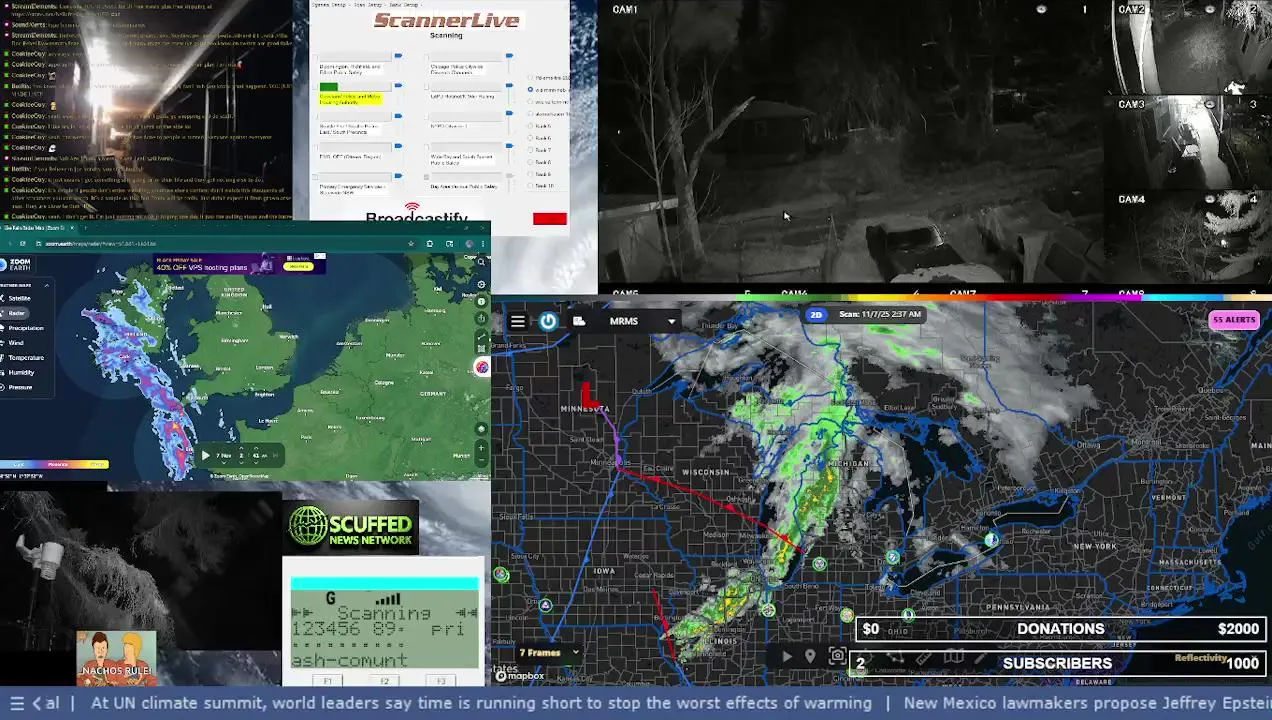Open the browser three-dot menu
This screenshot has height=720, width=1272.
click(483, 244)
